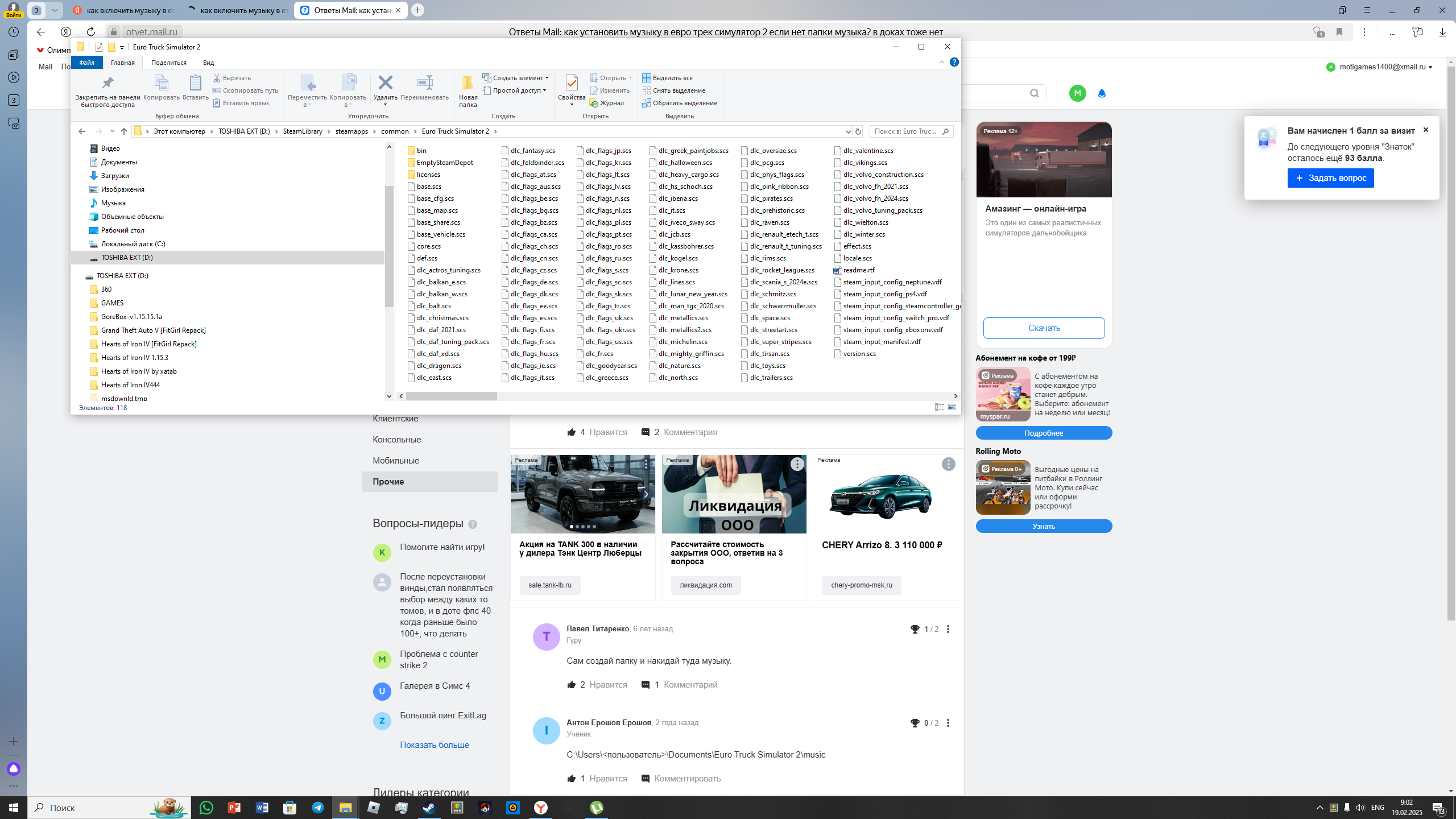Image resolution: width=1456 pixels, height=819 pixels.
Task: Open the 'Копировать в' dropdown
Action: [x=348, y=91]
